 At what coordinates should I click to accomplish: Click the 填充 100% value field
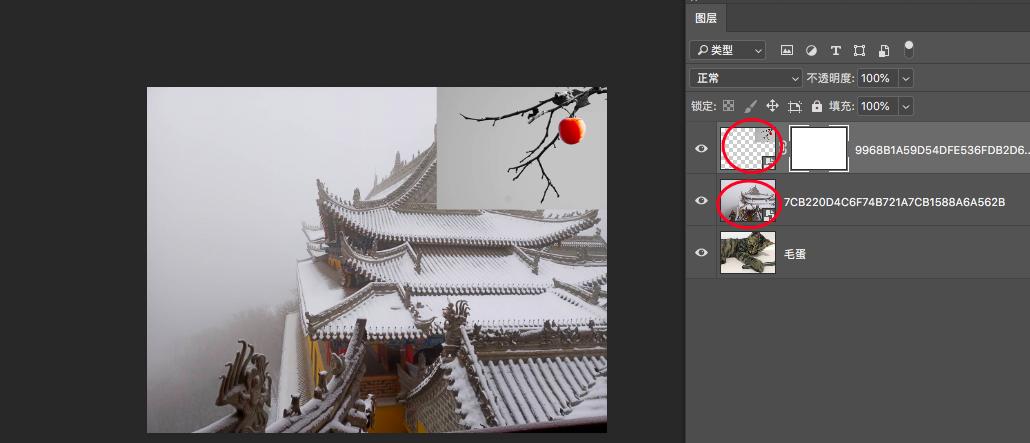pos(878,106)
